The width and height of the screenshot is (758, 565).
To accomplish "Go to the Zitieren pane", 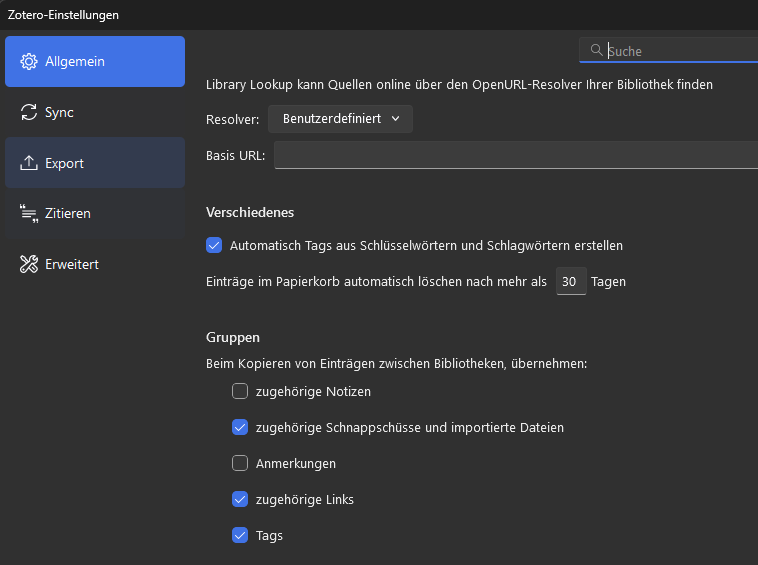I will tap(95, 214).
